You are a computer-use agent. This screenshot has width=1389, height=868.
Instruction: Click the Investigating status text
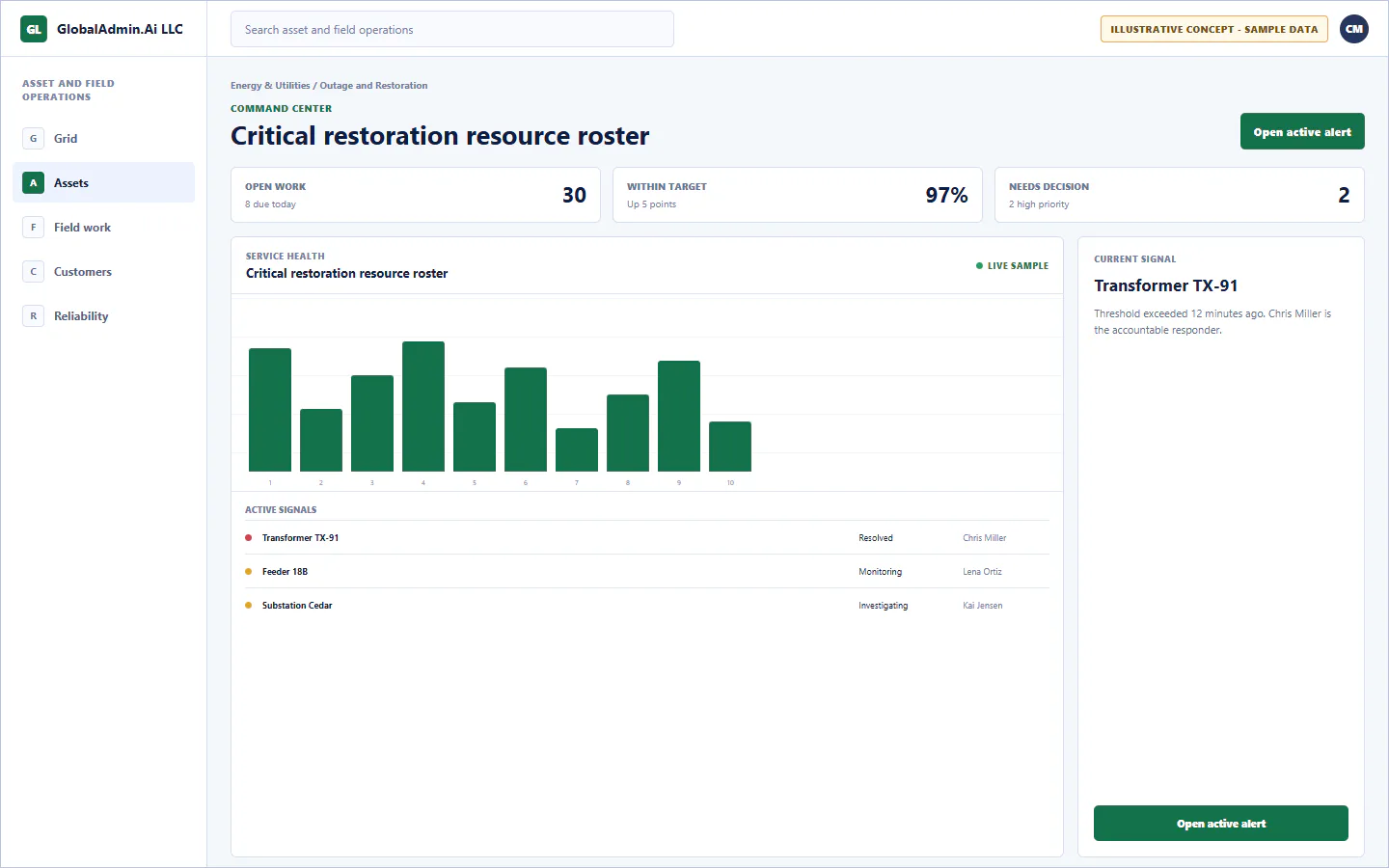[x=884, y=606]
